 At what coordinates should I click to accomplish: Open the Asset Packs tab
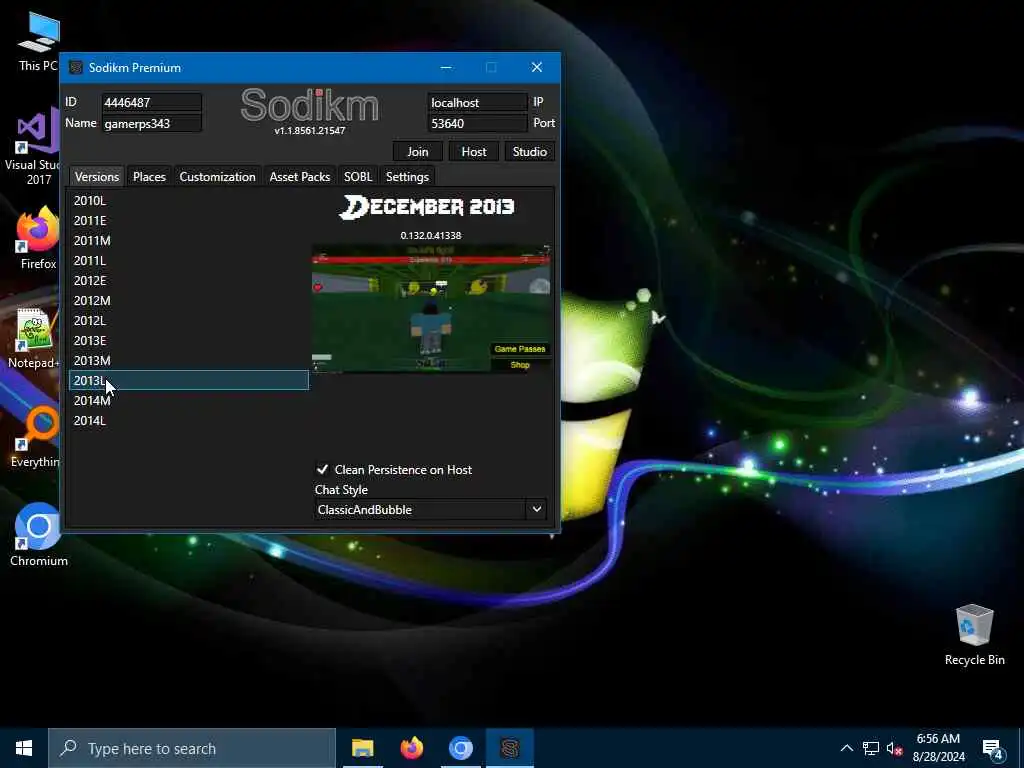pos(300,176)
